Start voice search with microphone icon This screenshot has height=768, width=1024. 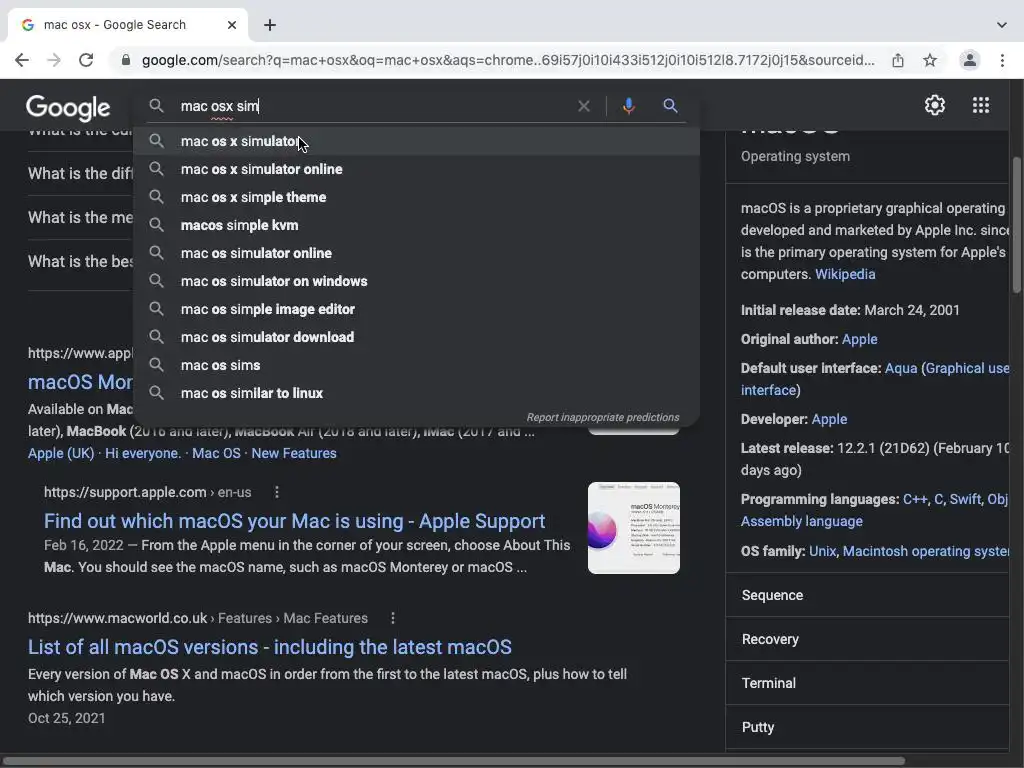pyautogui.click(x=628, y=106)
